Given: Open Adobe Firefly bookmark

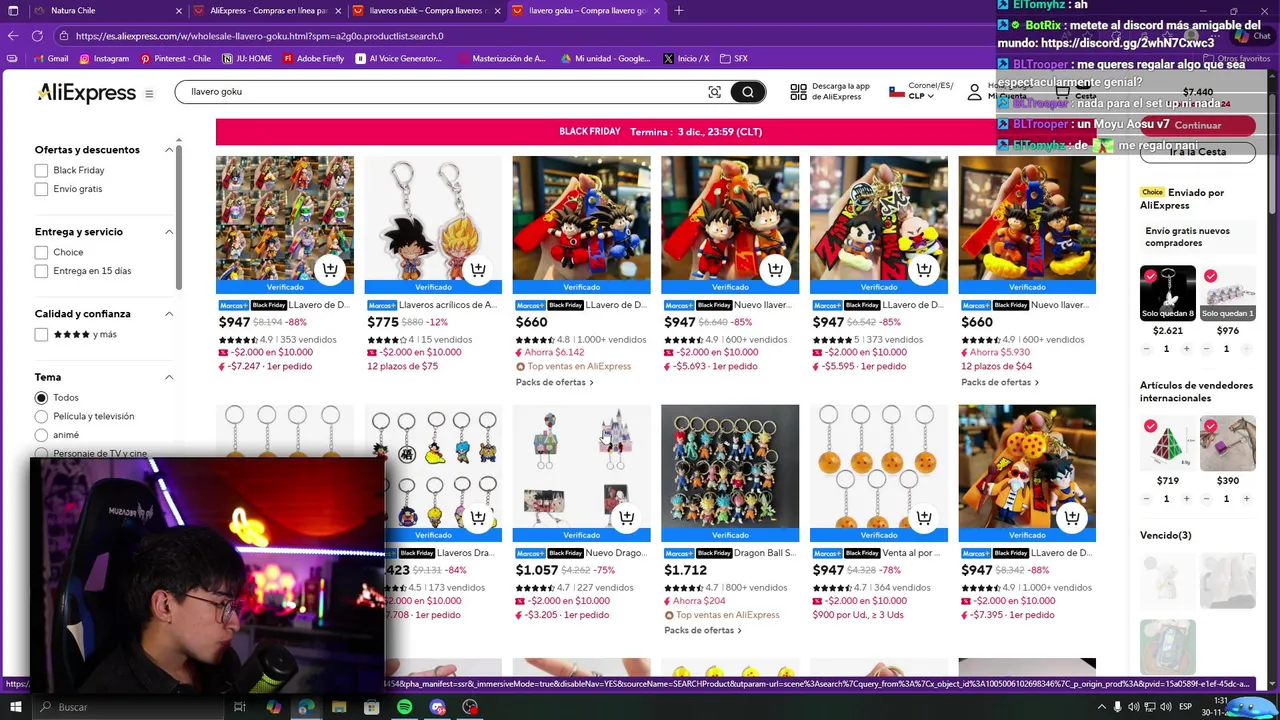Looking at the screenshot, I should pyautogui.click(x=314, y=59).
